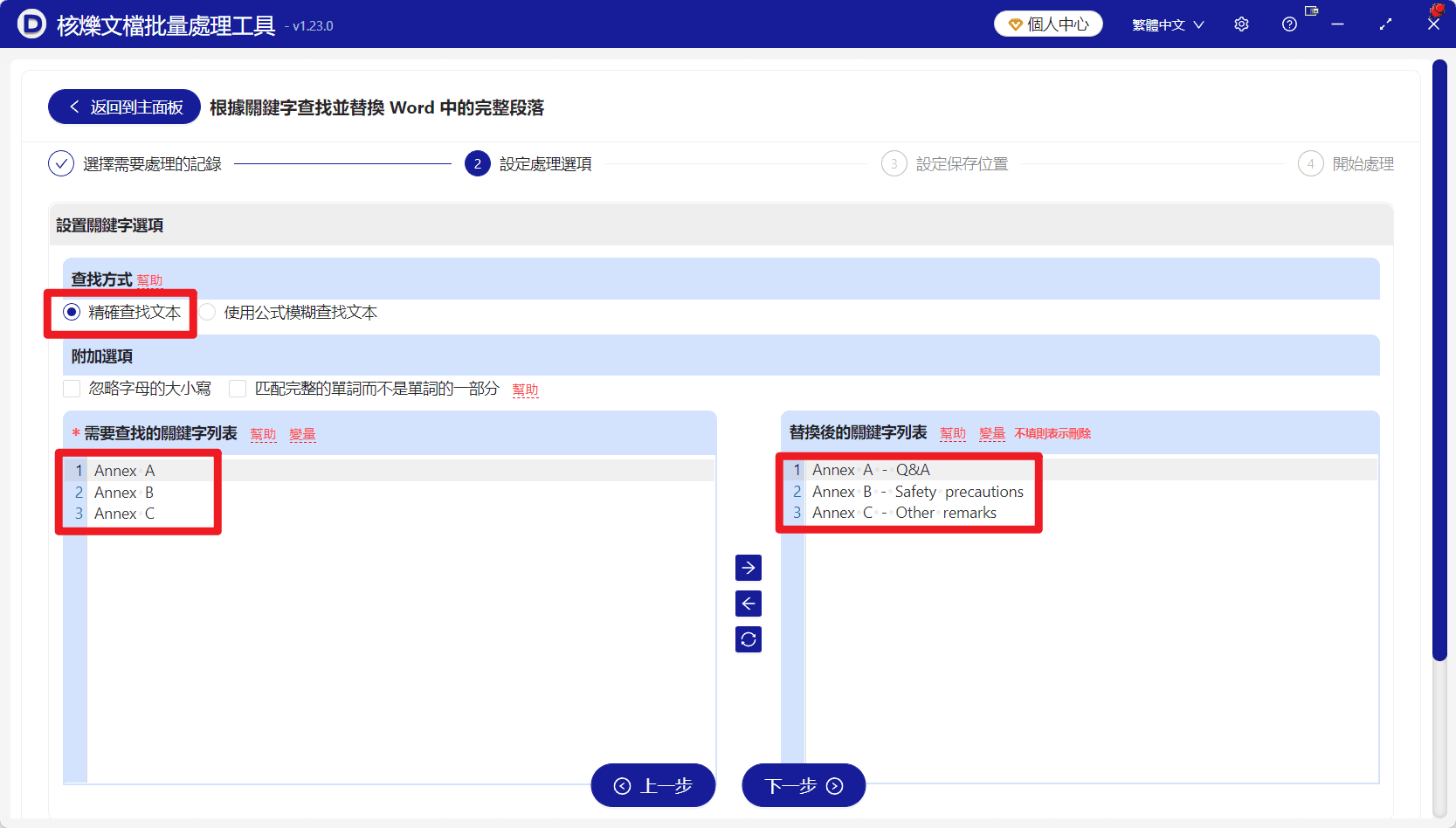Click the refresh swap button between lists

point(749,639)
